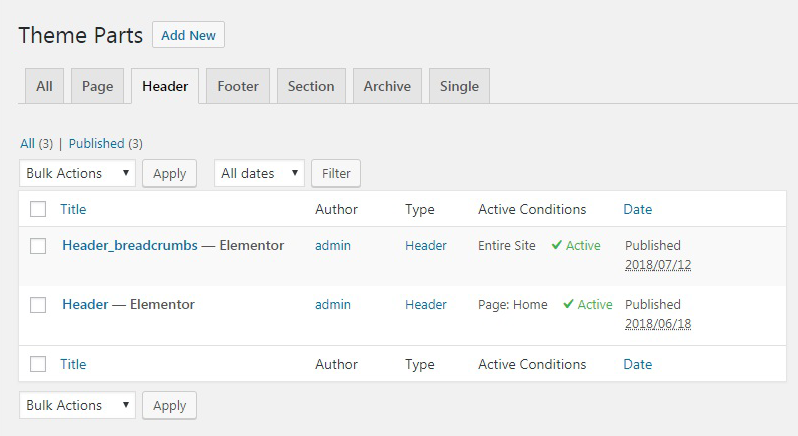This screenshot has height=436, width=798.
Task: Toggle select-all checkbox in table header
Action: click(x=38, y=209)
